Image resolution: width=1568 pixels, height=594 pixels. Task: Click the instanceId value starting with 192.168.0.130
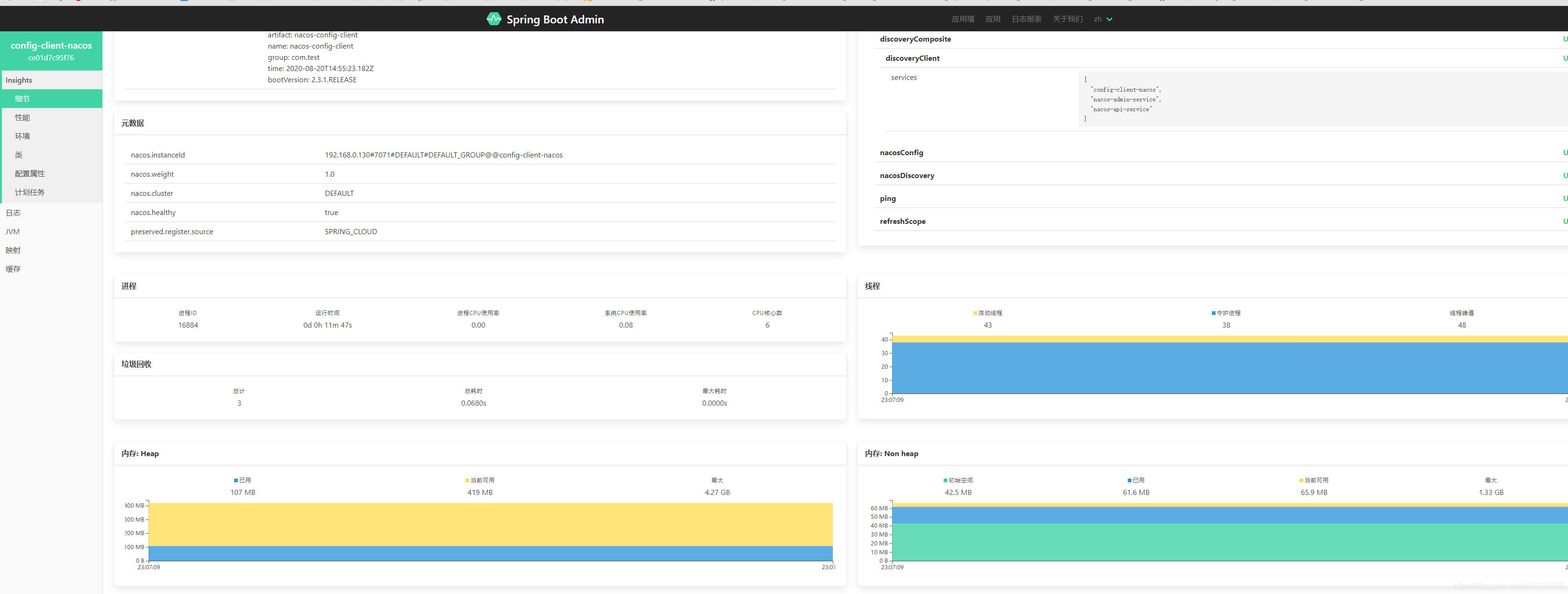point(443,155)
